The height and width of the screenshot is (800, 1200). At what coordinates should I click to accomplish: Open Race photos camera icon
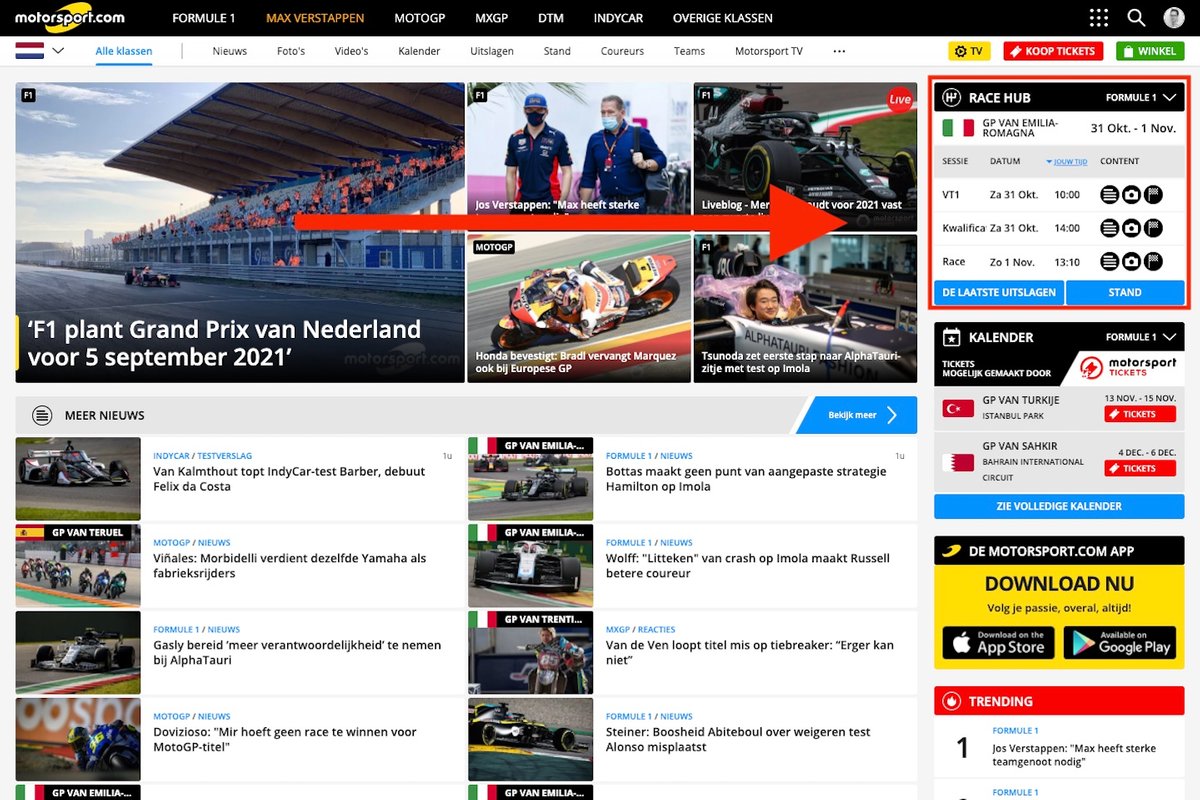(x=1131, y=262)
